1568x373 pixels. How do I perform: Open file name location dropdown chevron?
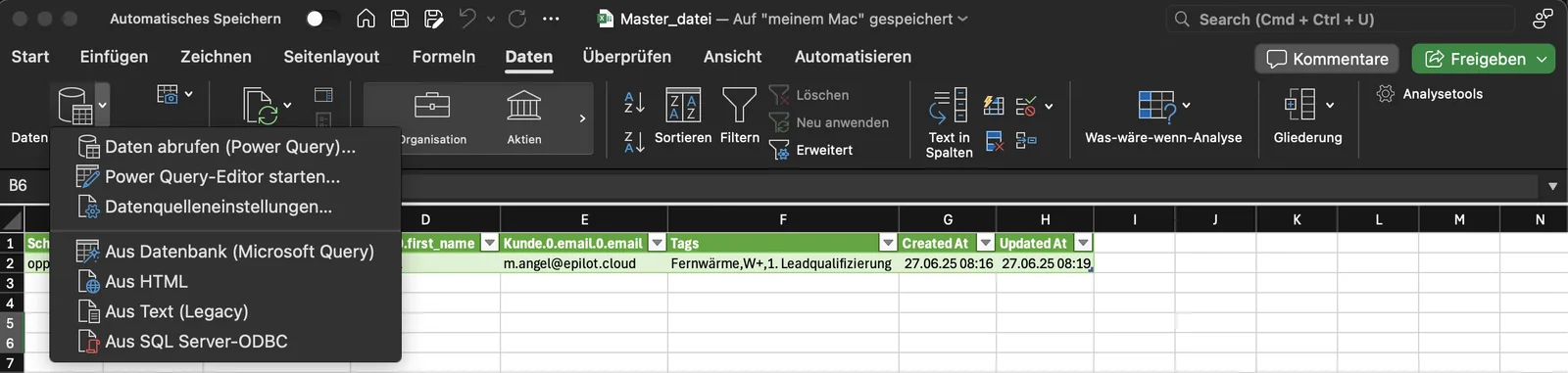pos(962,19)
